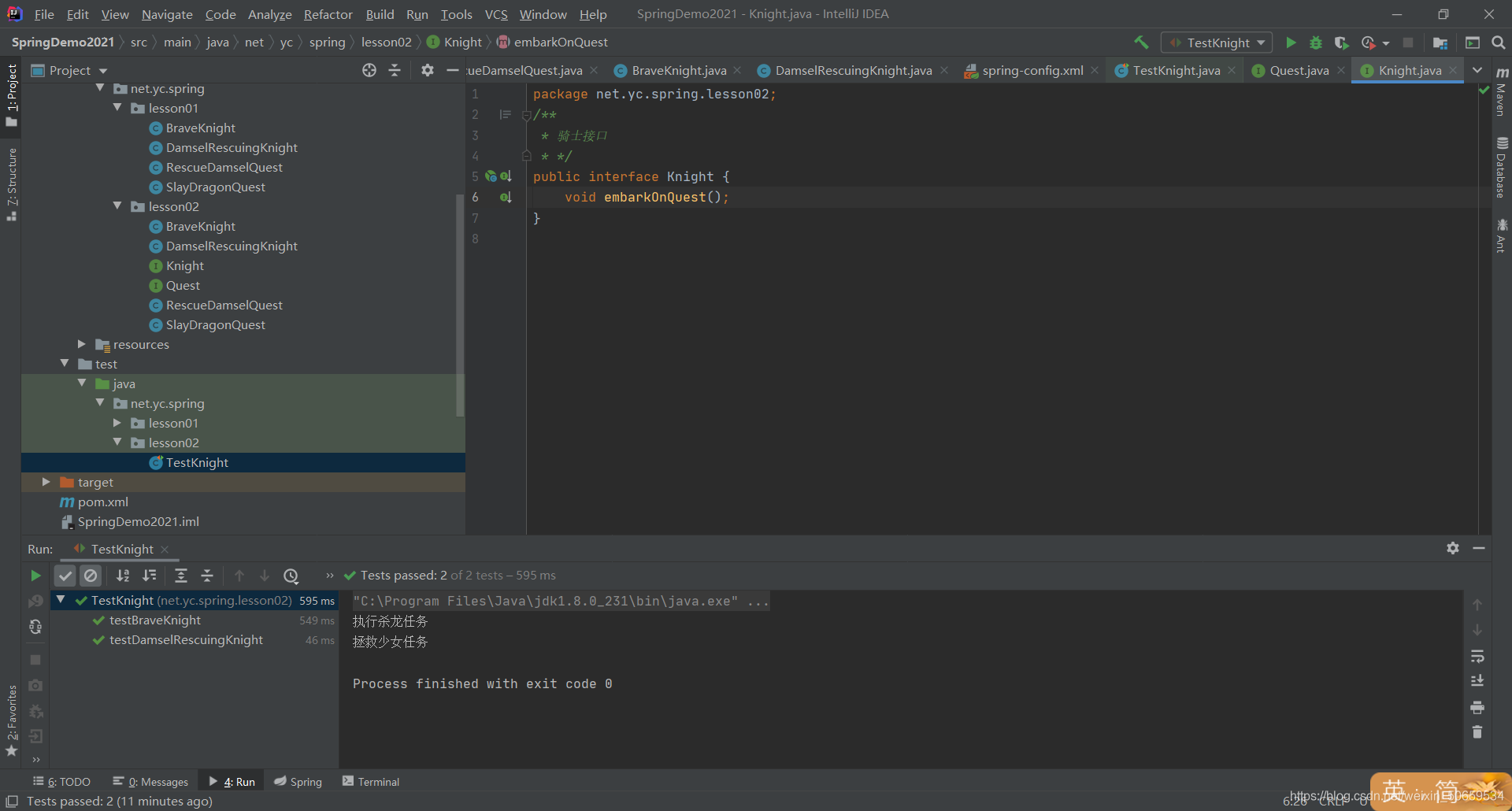Toggle soft-wrap in console output
Image resolution: width=1512 pixels, height=811 pixels.
[x=1477, y=656]
